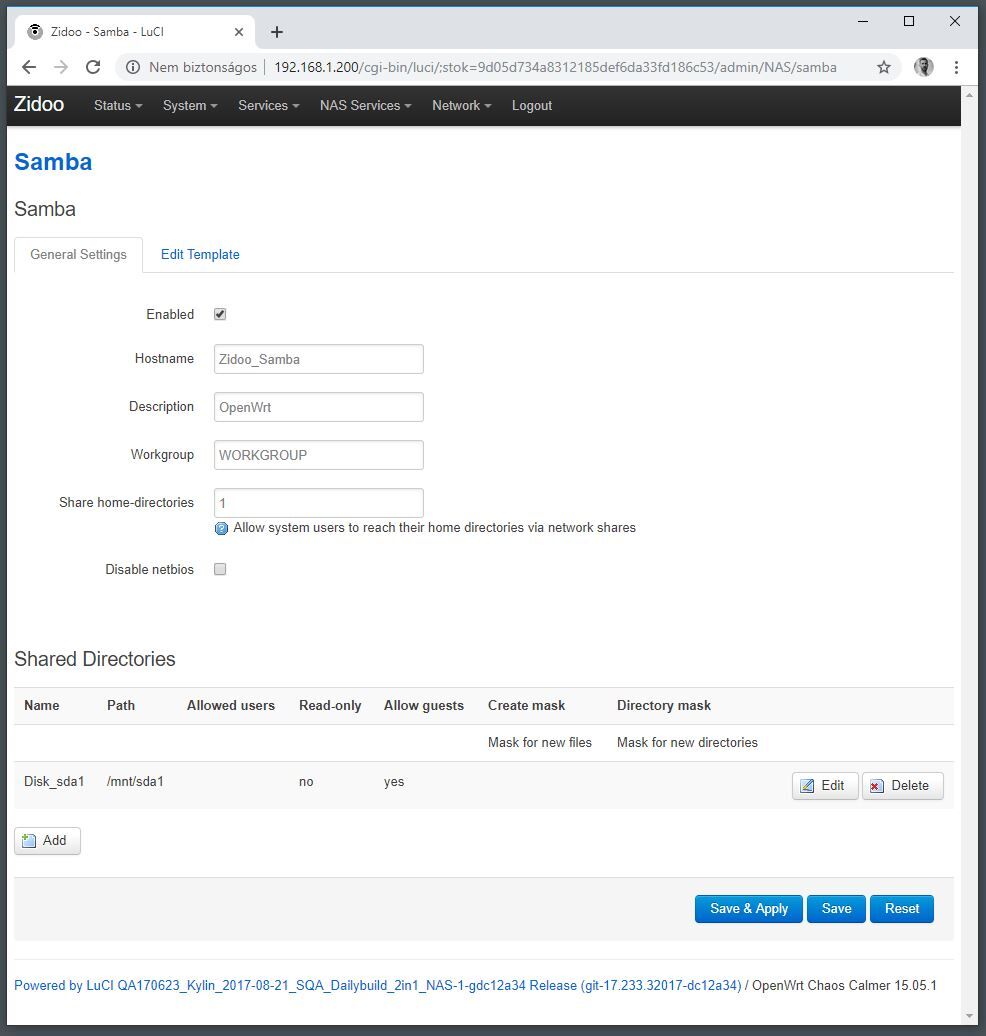Select the General Settings tab

[78, 254]
